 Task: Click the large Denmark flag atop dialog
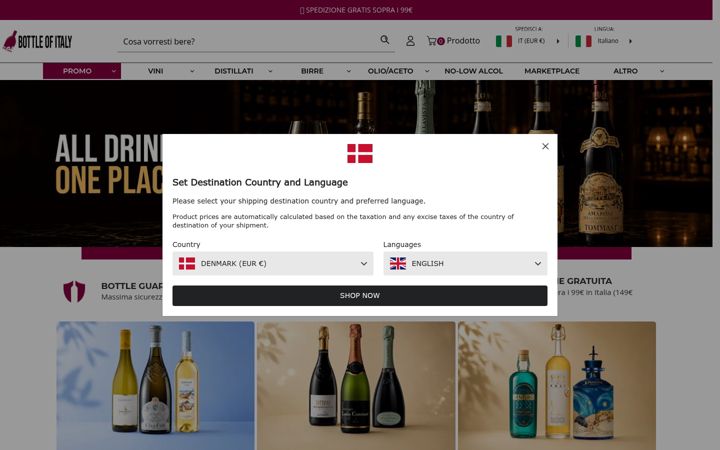360,153
